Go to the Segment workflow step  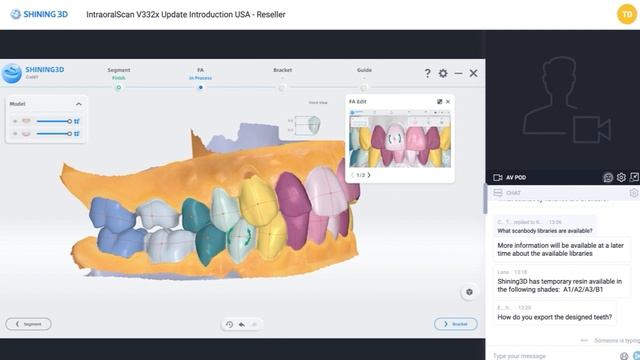coord(119,78)
